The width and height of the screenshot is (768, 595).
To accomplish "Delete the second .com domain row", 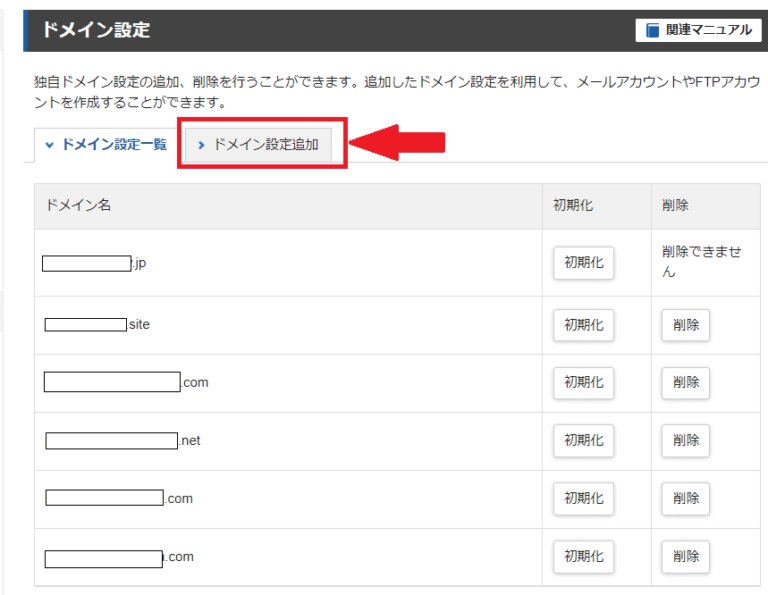I will (x=685, y=498).
